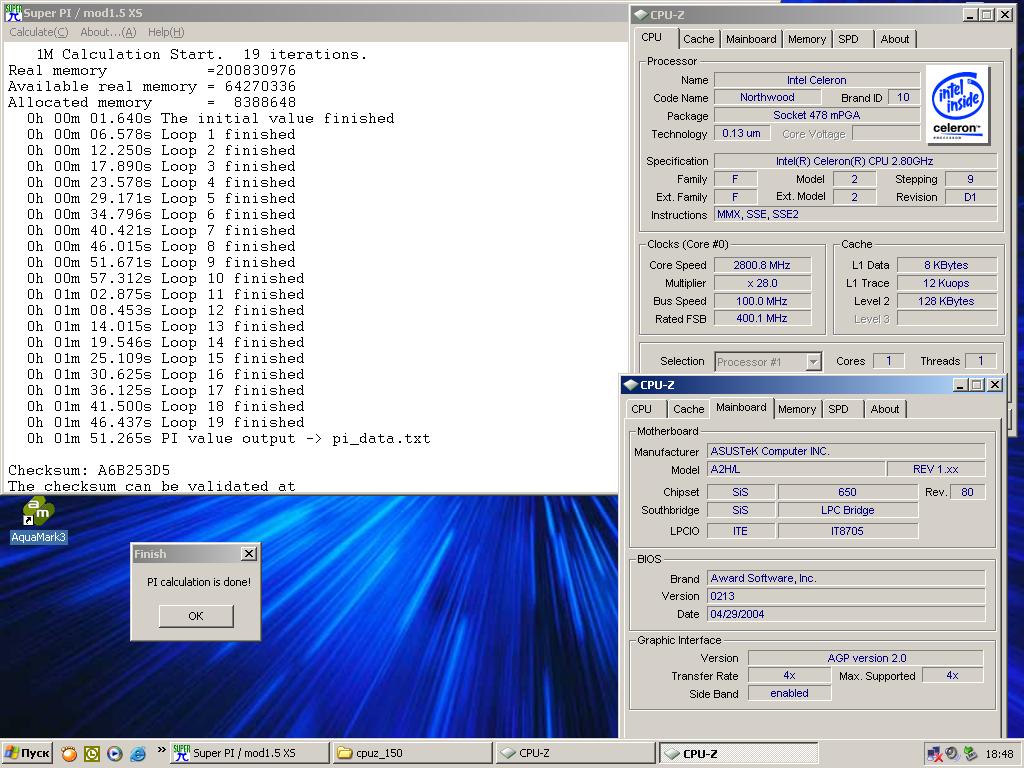Launch the media player quick launch icon

pyautogui.click(x=114, y=754)
